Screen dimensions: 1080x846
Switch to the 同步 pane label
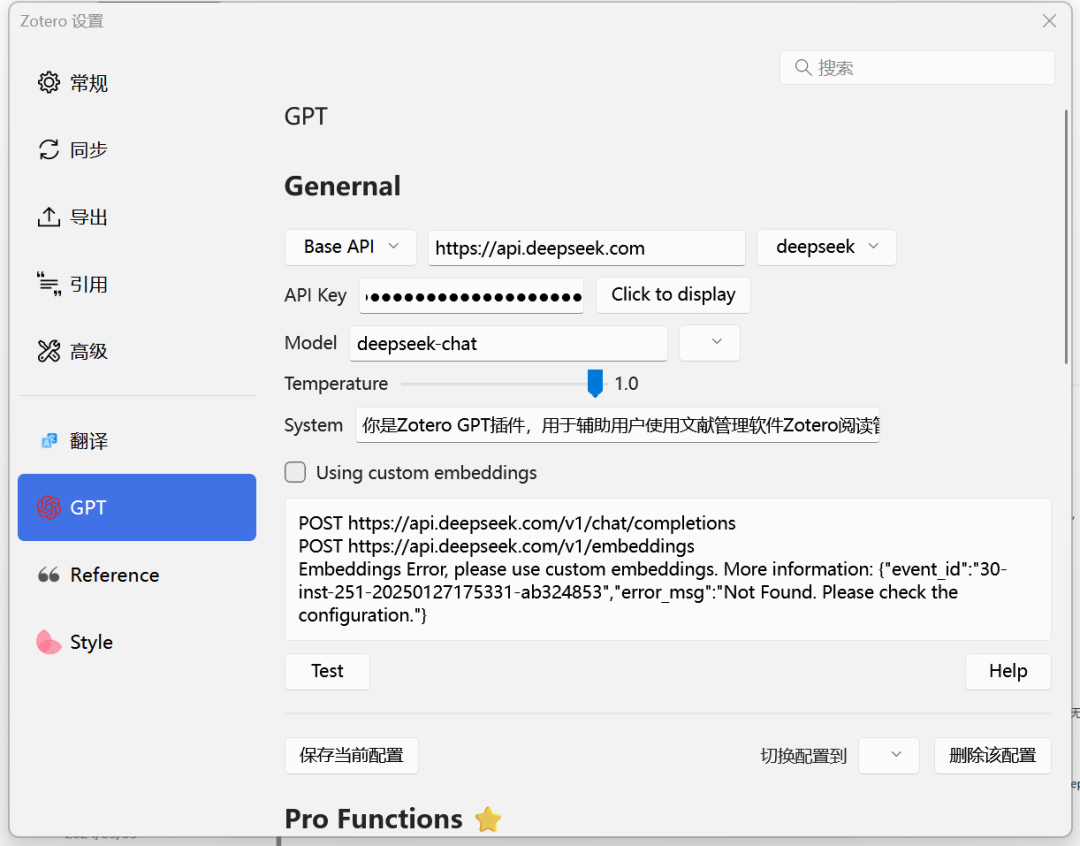click(x=89, y=150)
